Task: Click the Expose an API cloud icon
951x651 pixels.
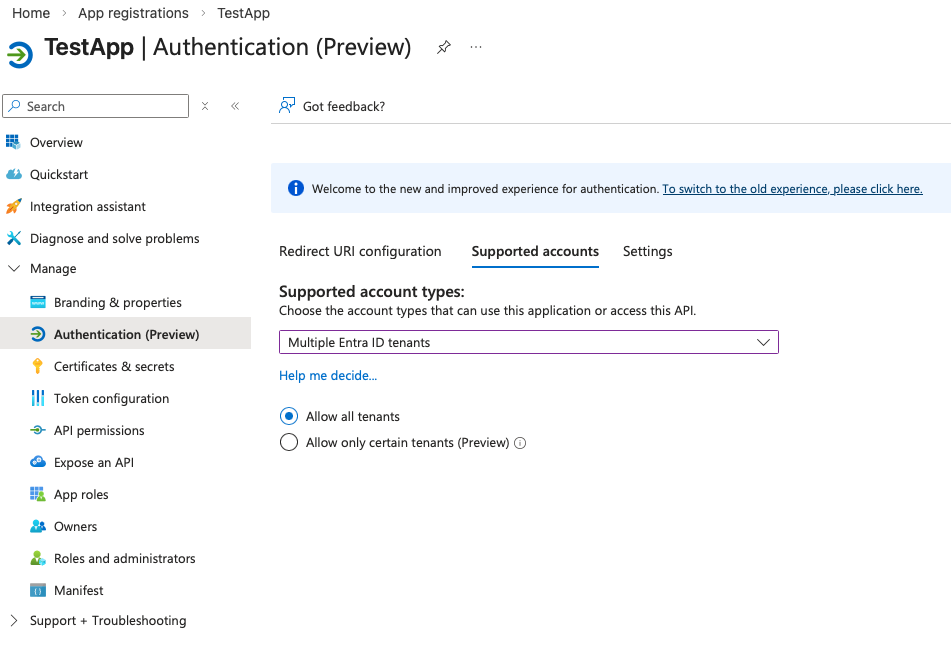Action: click(38, 462)
